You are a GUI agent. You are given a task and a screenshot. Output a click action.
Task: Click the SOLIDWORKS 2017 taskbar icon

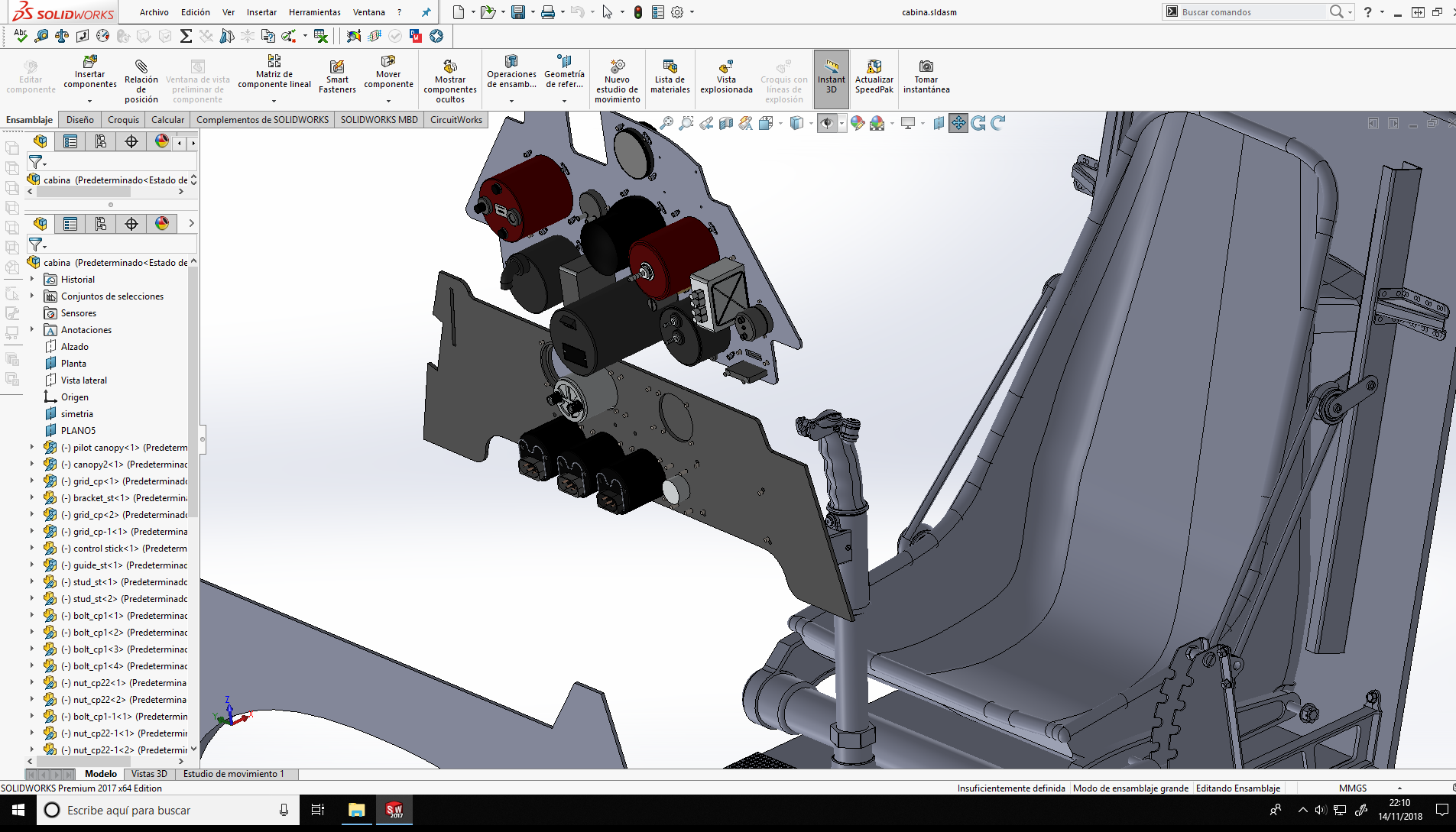click(394, 811)
